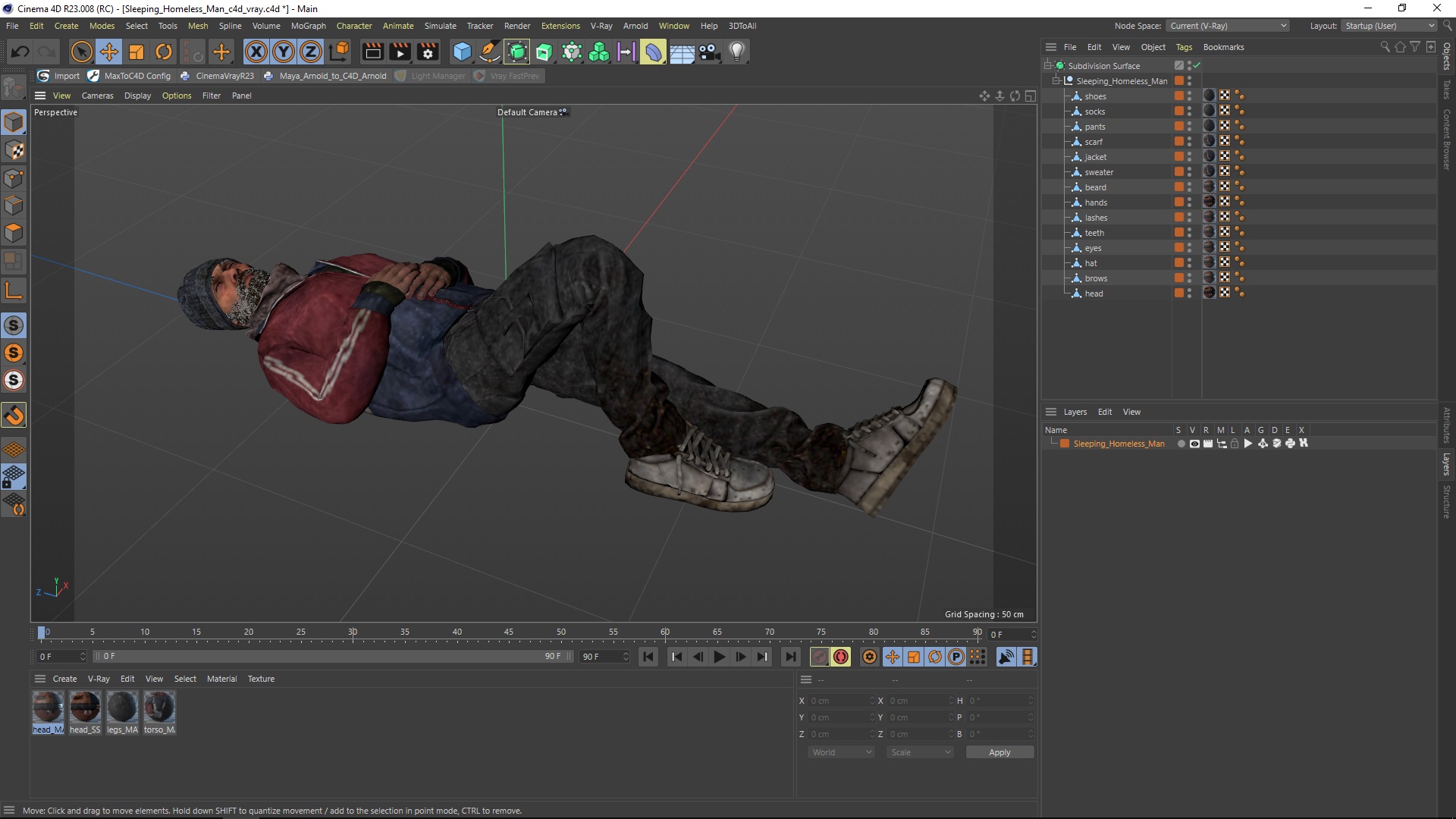Add a Cube primitive object
Image resolution: width=1456 pixels, height=819 pixels.
[462, 52]
